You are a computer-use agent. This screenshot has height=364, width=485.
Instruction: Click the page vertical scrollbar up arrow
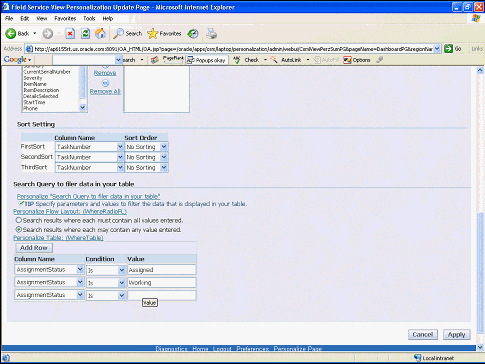click(x=480, y=70)
